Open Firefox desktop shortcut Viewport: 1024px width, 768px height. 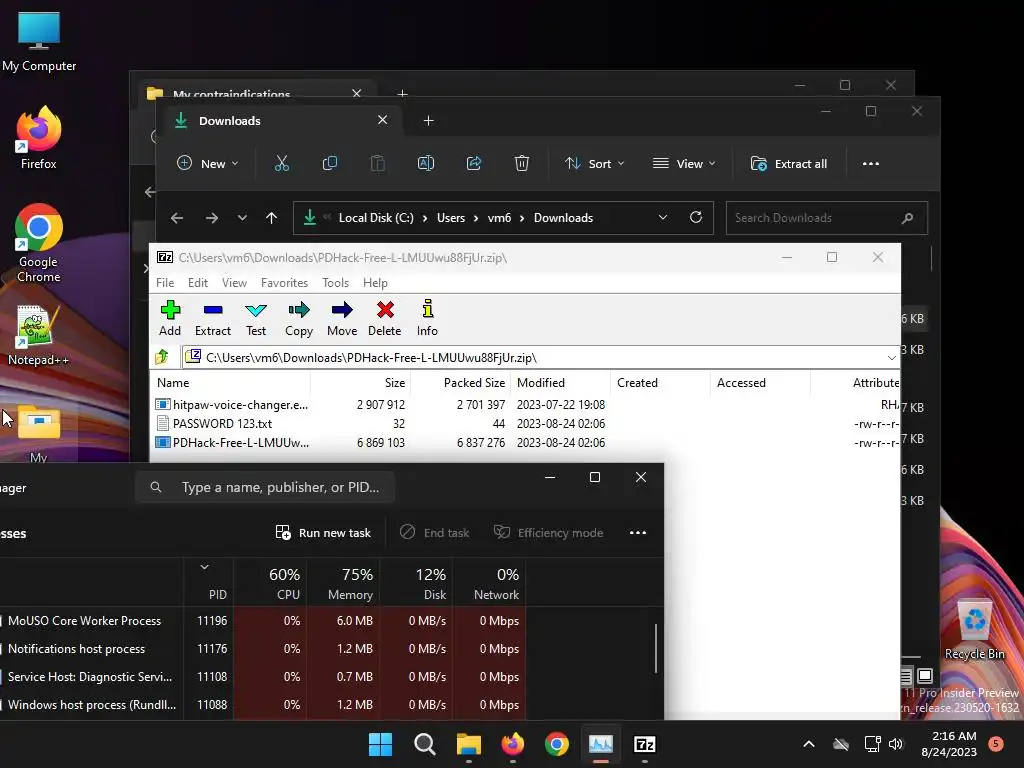[x=39, y=138]
